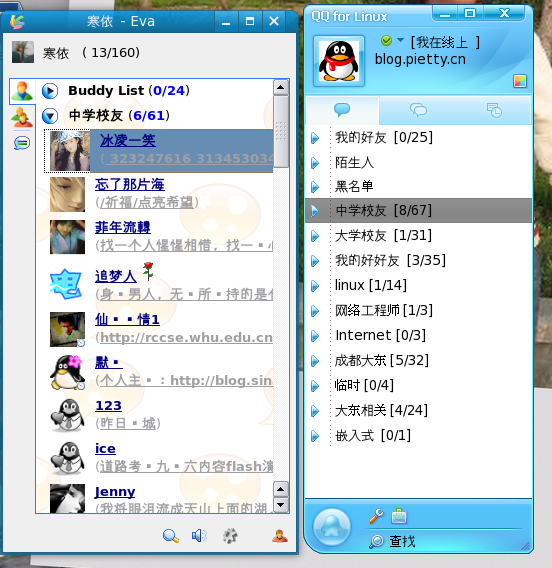Click Eva list scrollbar thumb
Screen dimensions: 552x568
[281, 131]
